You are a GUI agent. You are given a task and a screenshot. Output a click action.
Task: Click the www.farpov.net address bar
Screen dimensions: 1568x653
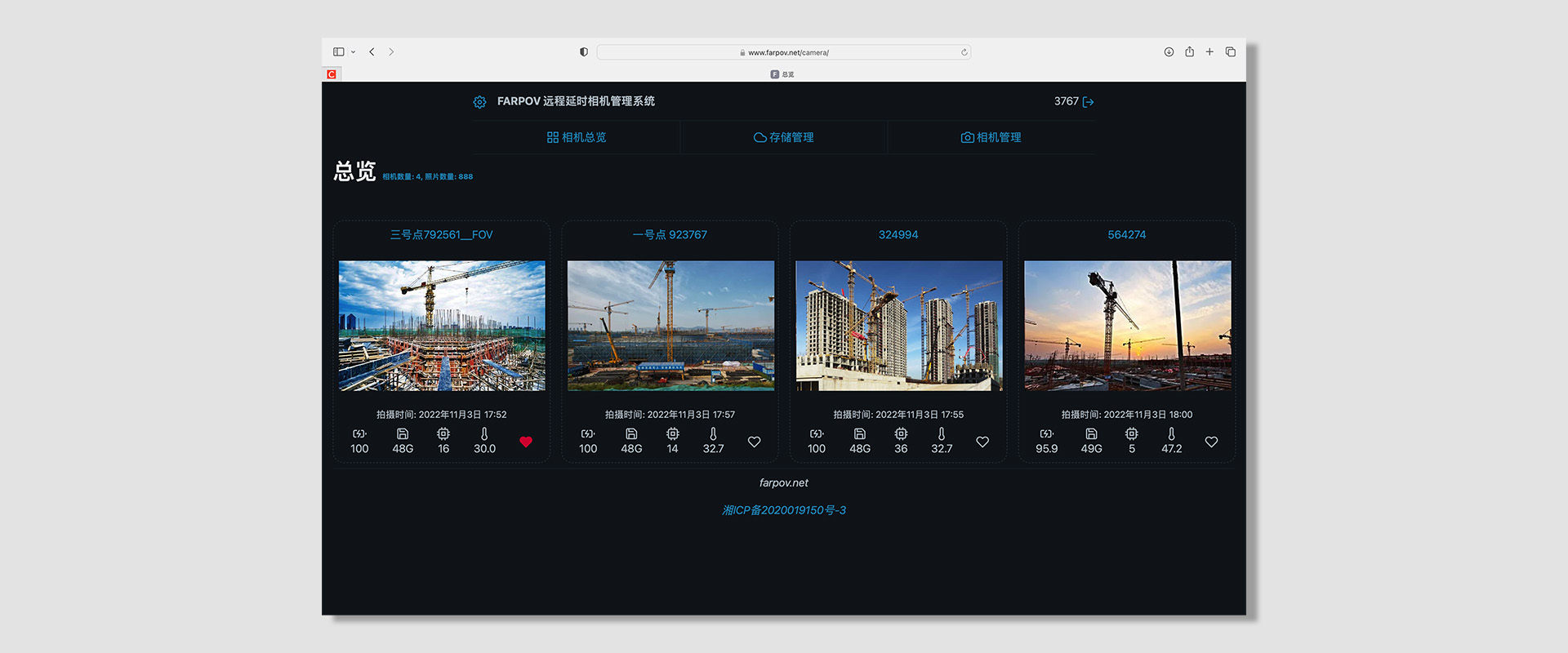coord(784,52)
